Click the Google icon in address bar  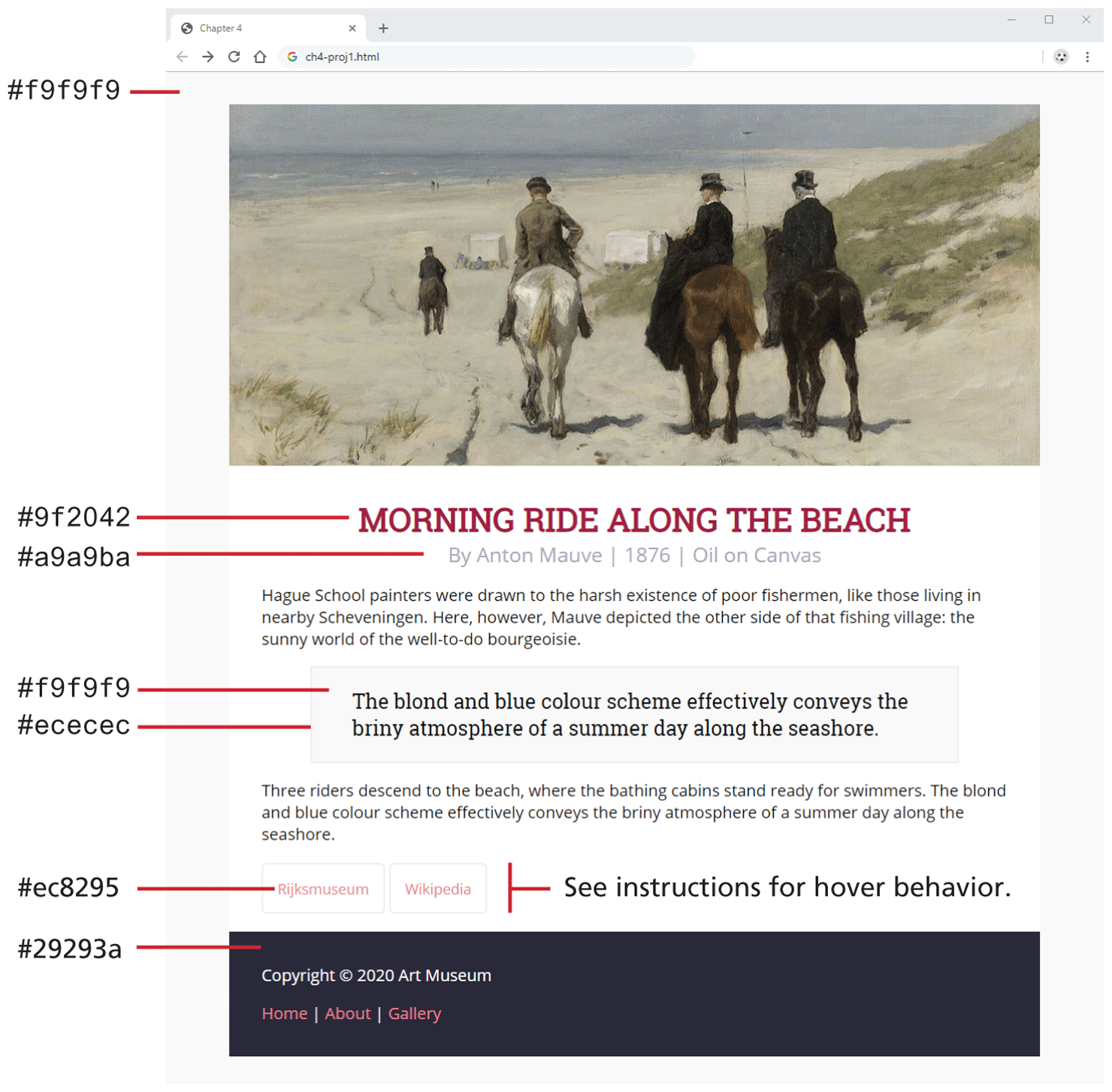point(292,57)
